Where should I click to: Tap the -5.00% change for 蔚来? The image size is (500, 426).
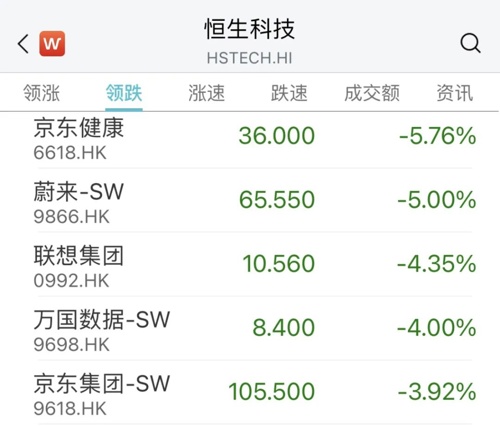[437, 200]
